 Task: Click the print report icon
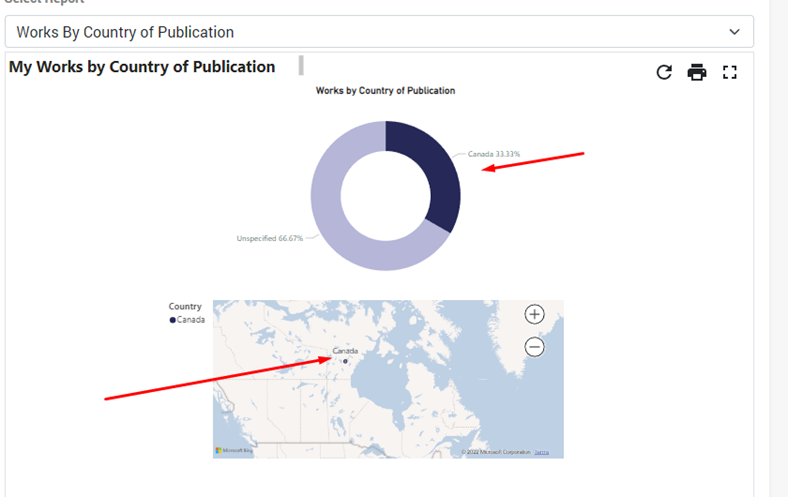coord(697,72)
